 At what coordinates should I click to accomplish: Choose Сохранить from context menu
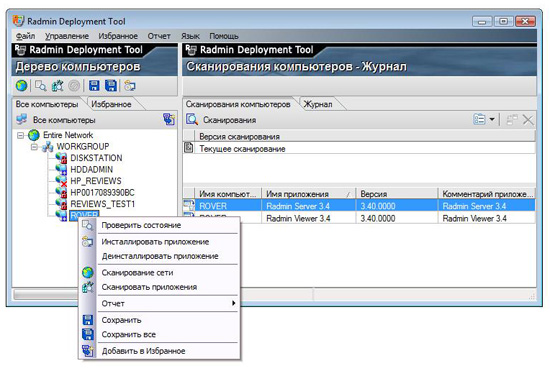(160, 320)
